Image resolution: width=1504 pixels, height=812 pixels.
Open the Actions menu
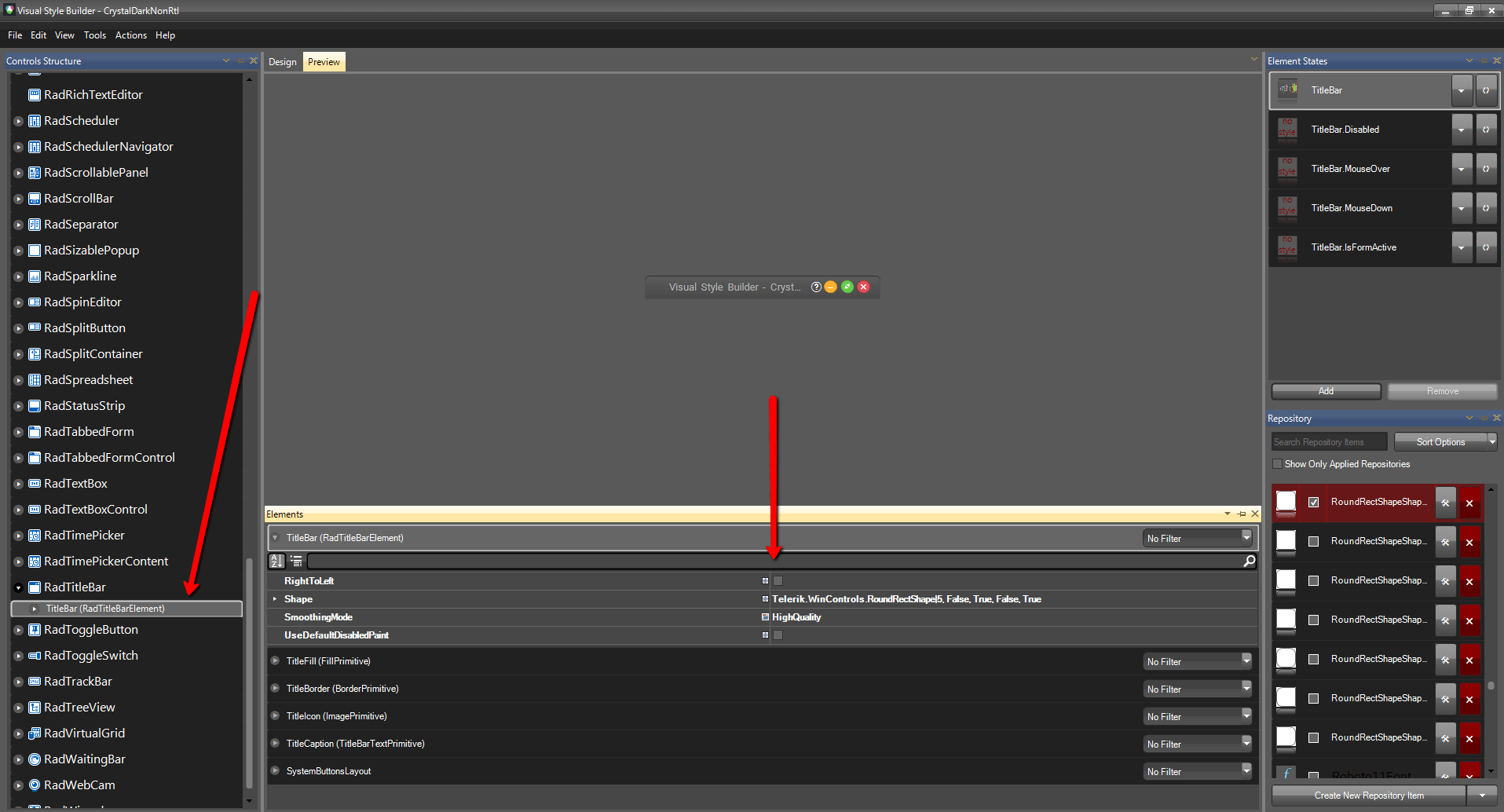[x=131, y=35]
